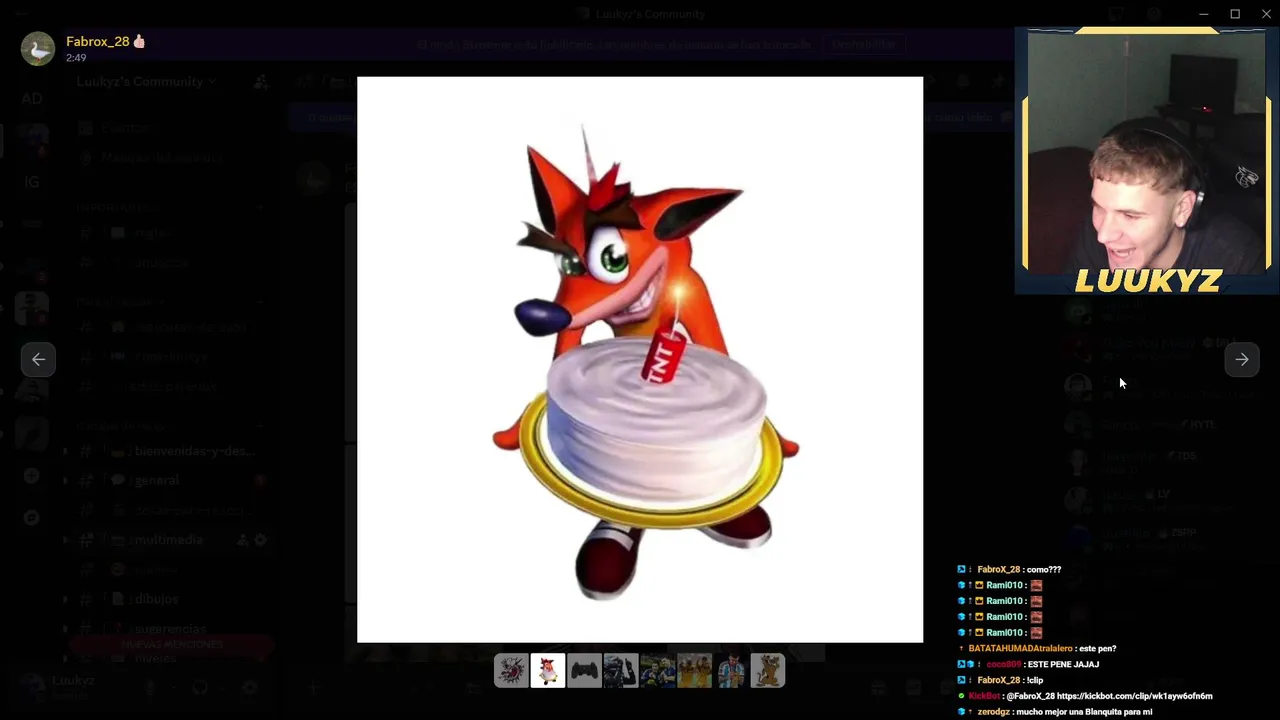Minimize the Discord window
Image resolution: width=1280 pixels, height=720 pixels.
point(1204,14)
